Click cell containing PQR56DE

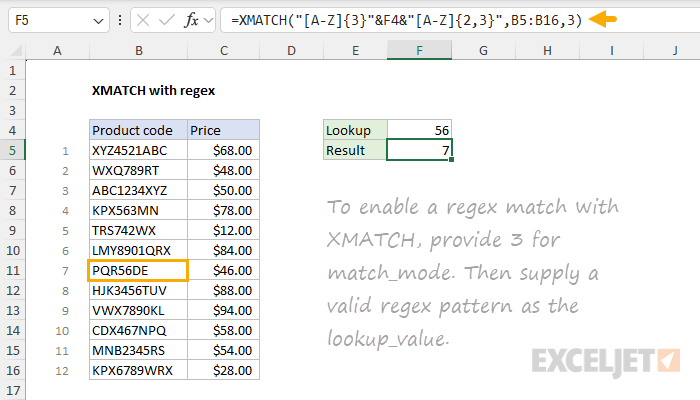pos(138,271)
